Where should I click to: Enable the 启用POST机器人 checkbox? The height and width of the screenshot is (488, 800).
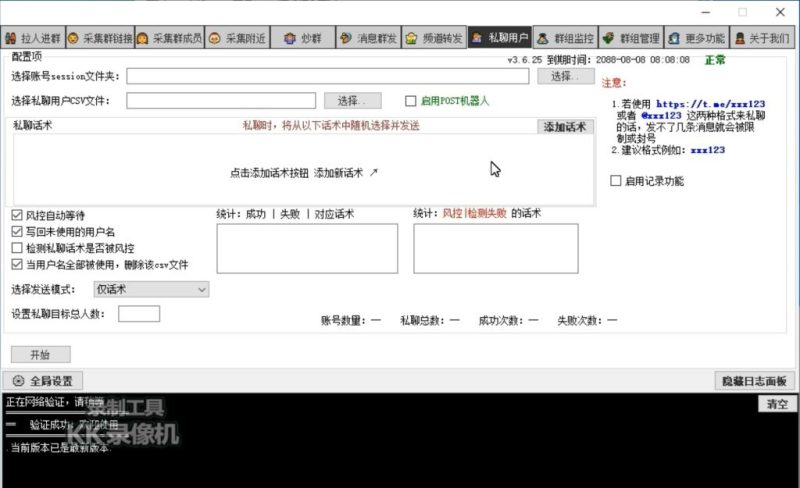click(x=411, y=101)
